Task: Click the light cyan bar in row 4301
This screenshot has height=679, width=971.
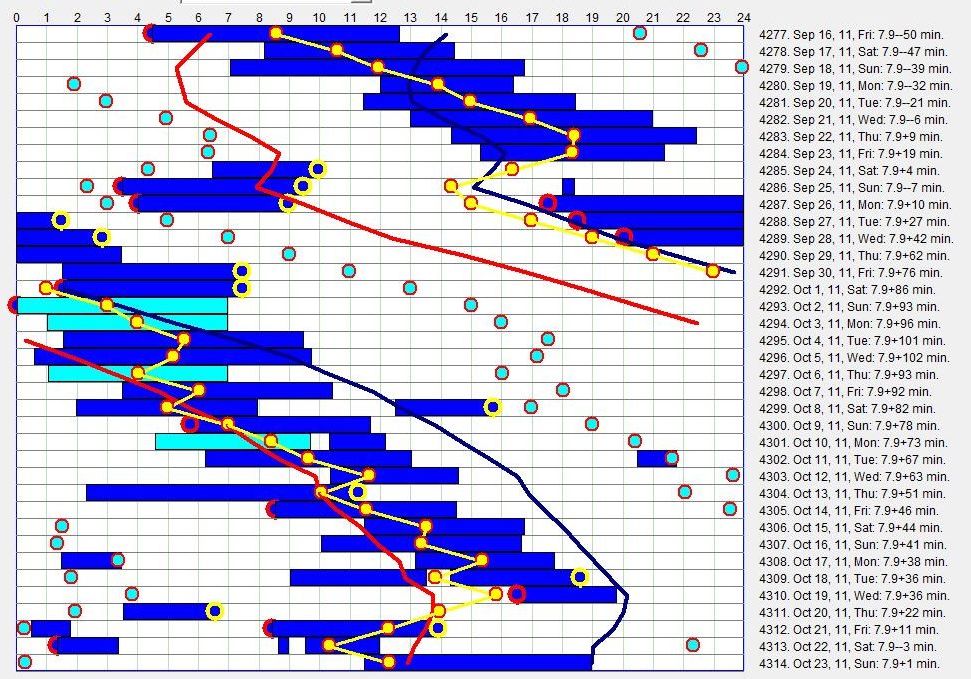Action: point(232,441)
